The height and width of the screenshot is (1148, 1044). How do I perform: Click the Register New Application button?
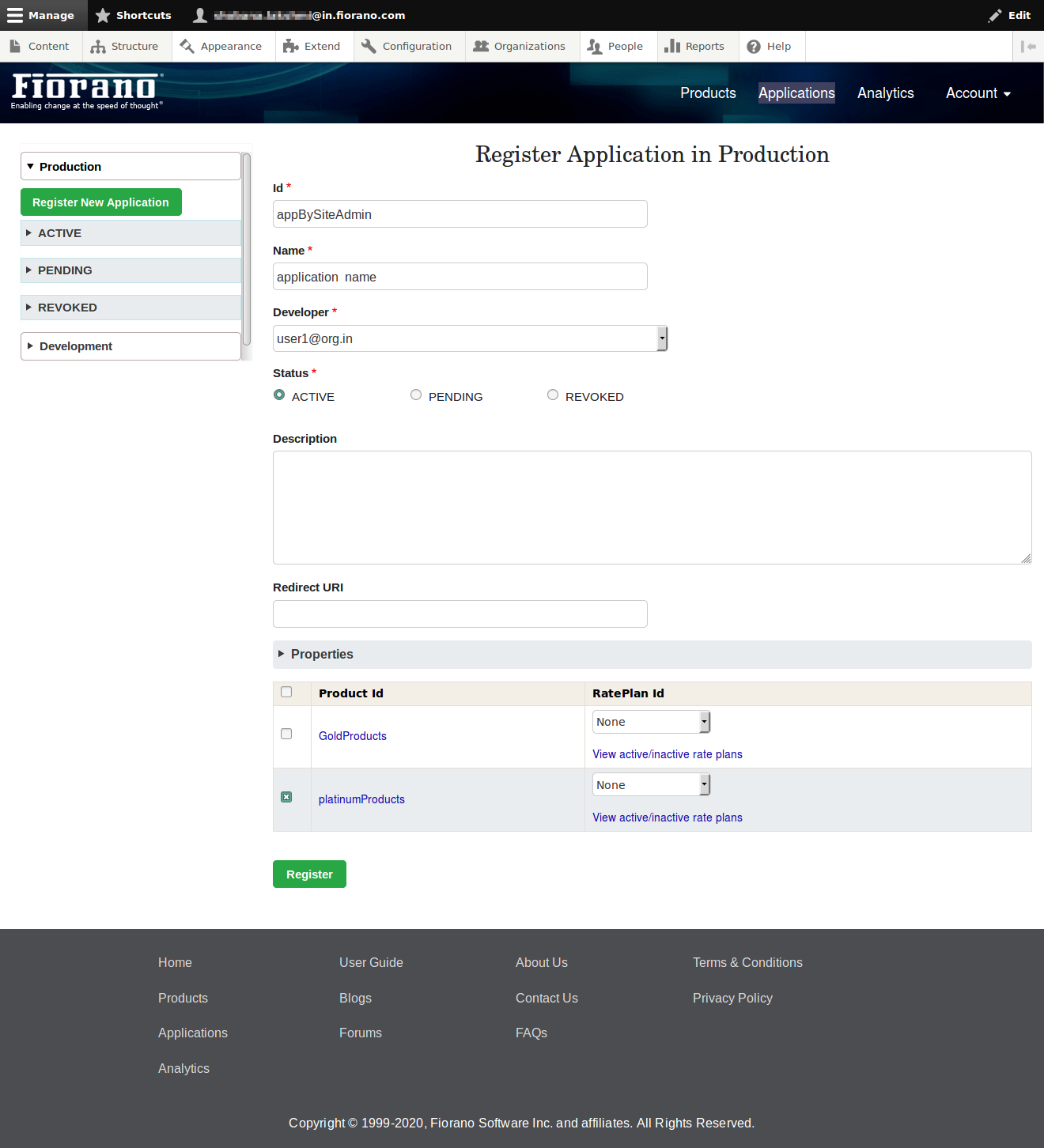101,202
